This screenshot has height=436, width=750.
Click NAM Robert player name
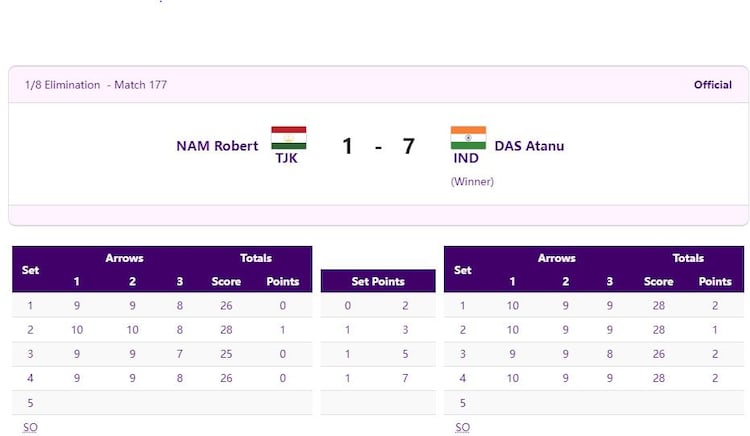pyautogui.click(x=217, y=146)
